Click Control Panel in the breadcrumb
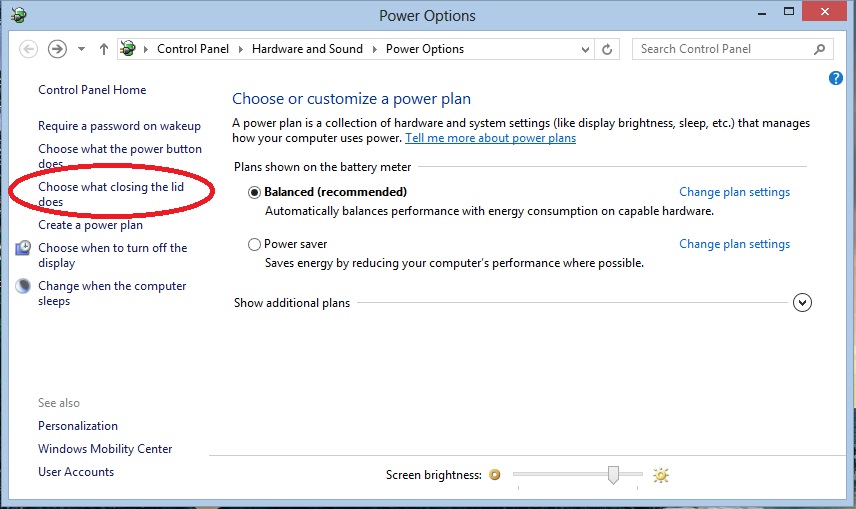This screenshot has width=856, height=509. click(193, 49)
